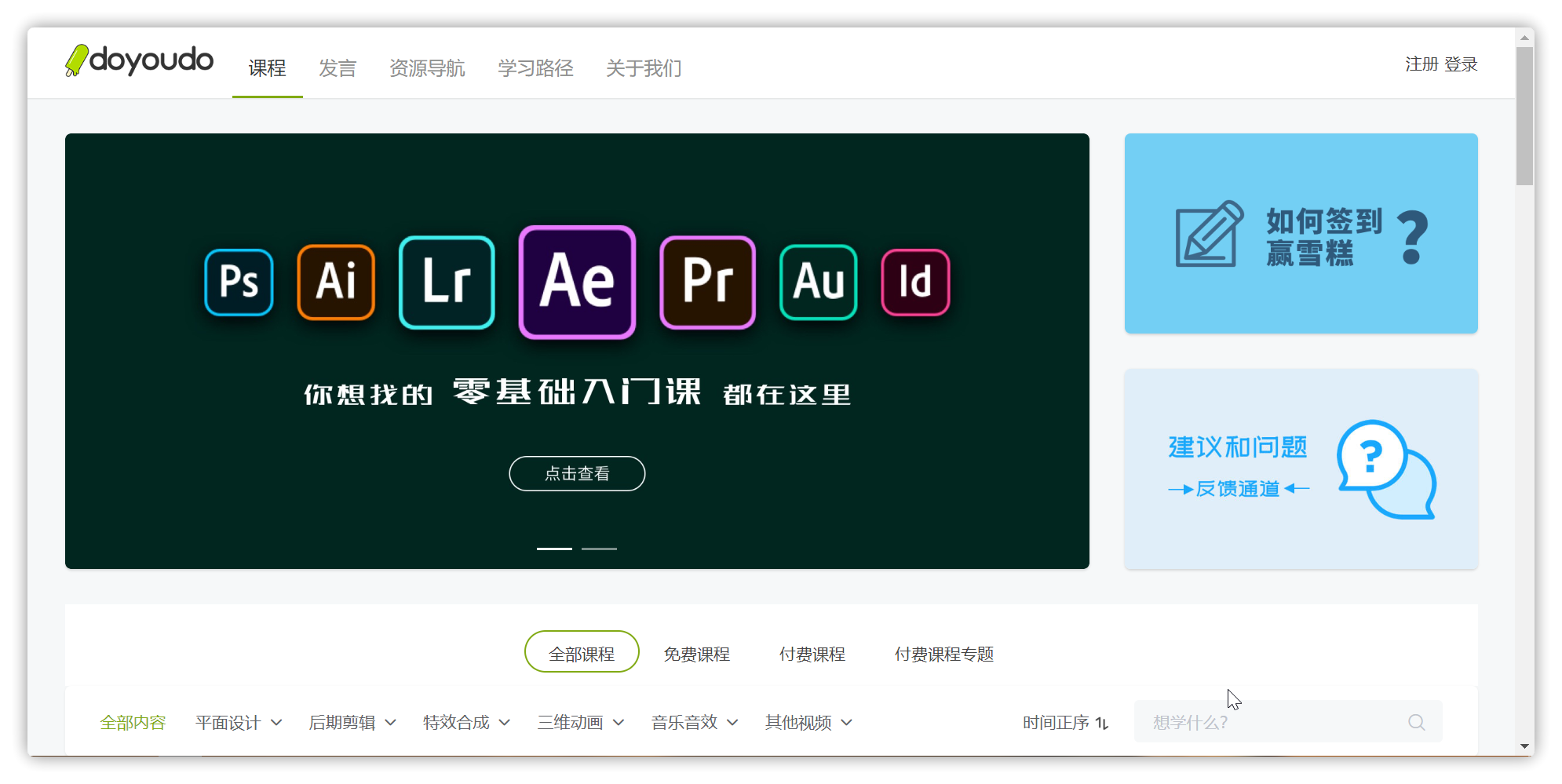Open the 建议和问题 feedback card
The width and height of the screenshot is (1562, 784).
pos(1301,469)
